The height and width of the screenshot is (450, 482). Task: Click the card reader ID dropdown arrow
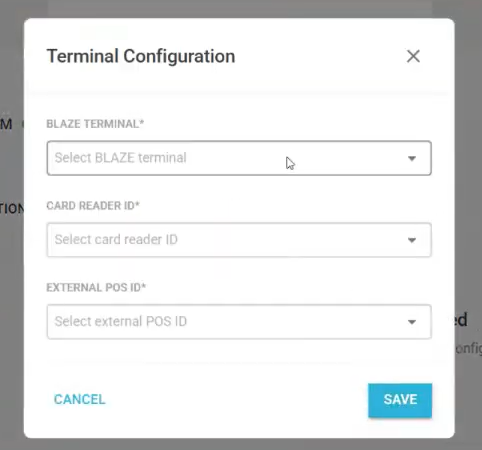(x=412, y=240)
